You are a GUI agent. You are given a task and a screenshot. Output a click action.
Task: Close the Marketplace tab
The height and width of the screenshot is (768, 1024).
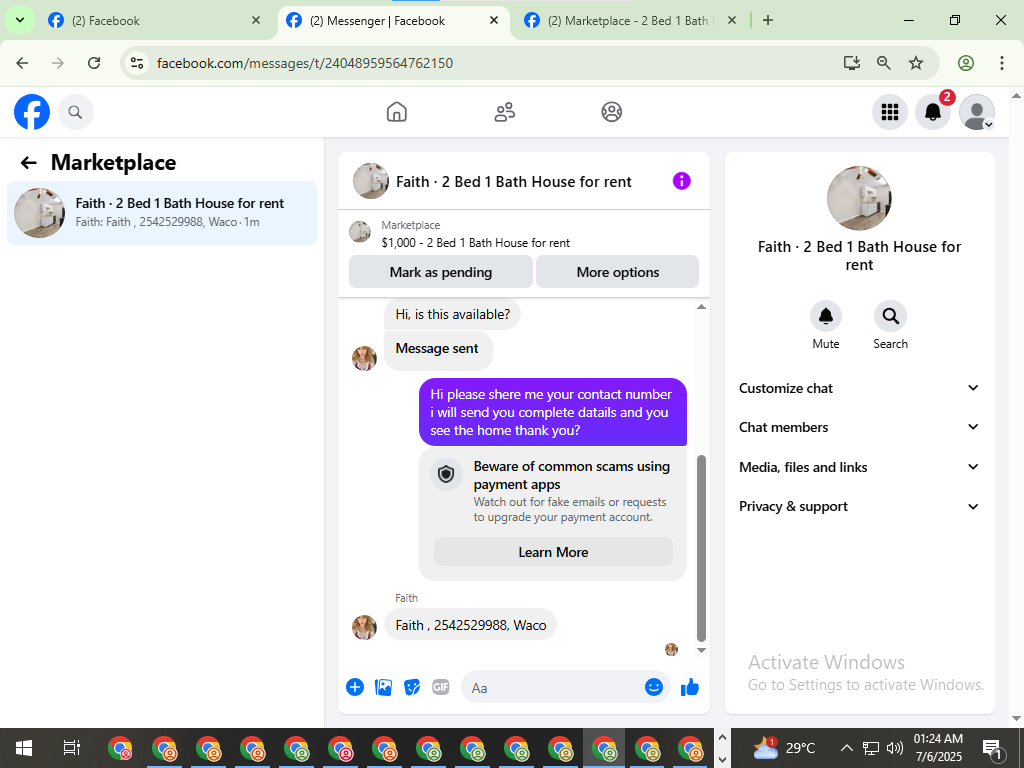[x=732, y=20]
